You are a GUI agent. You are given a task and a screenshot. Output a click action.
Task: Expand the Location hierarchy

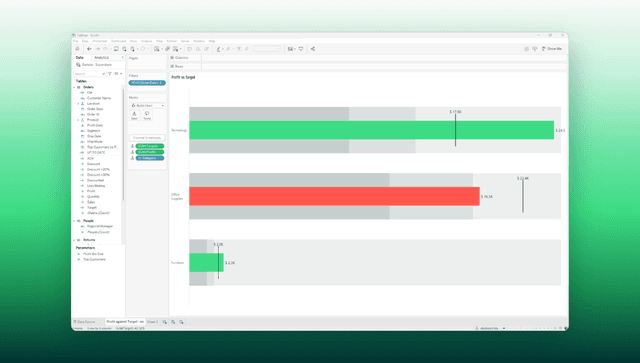tap(78, 104)
